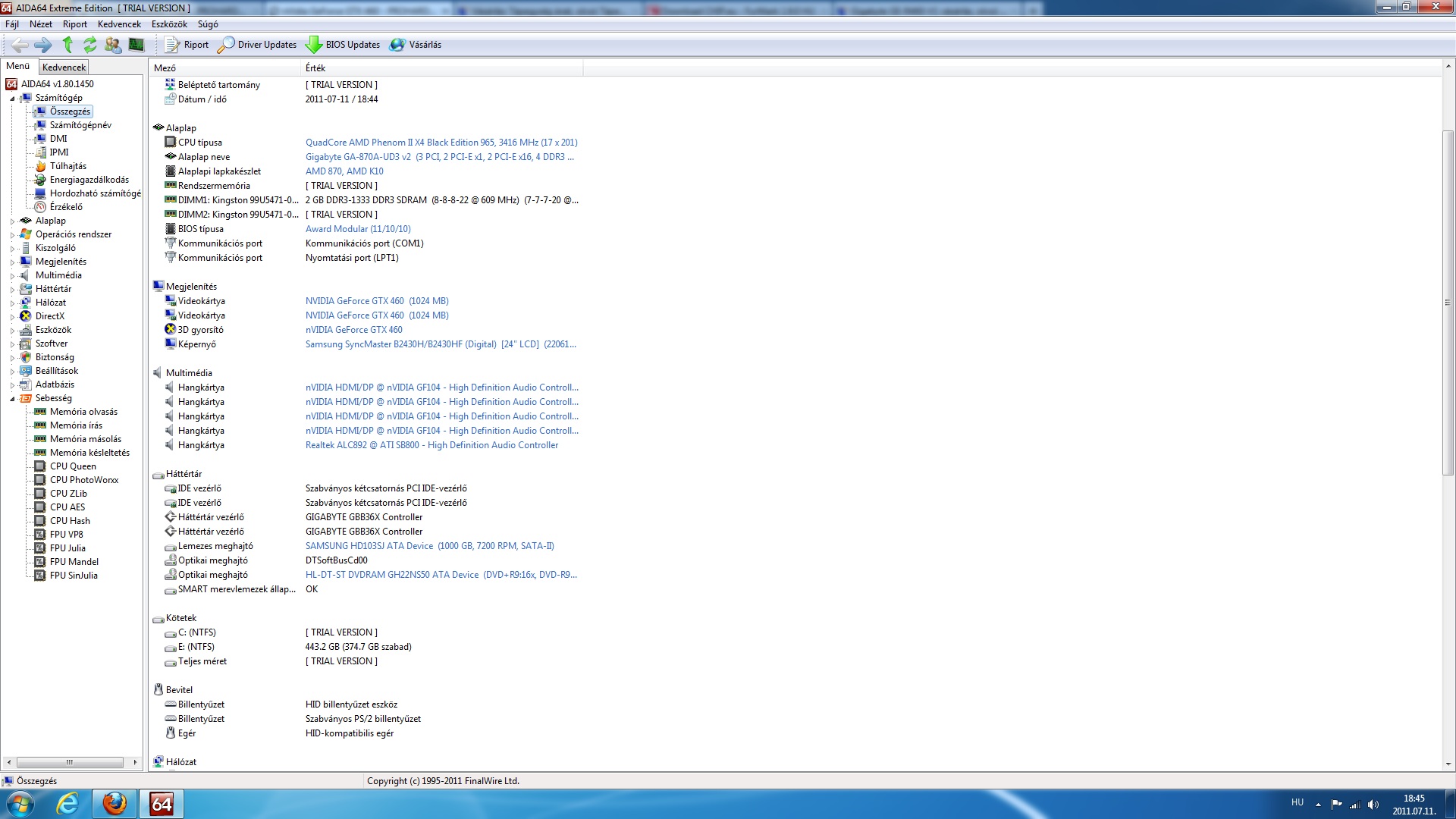Switch to the Kedvencek tab
Viewport: 1456px width, 819px height.
pos(64,67)
